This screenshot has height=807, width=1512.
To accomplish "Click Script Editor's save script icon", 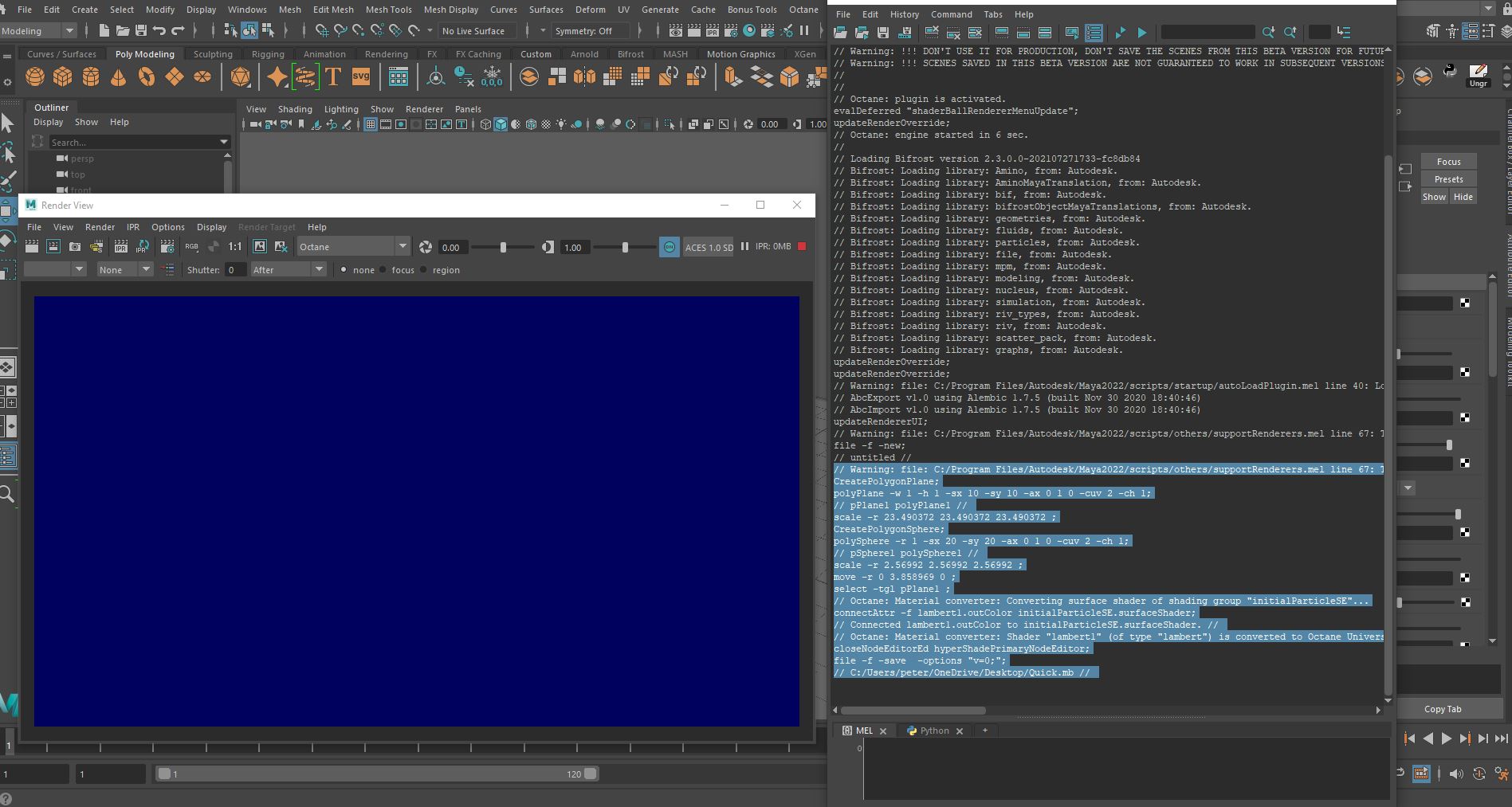I will (883, 33).
